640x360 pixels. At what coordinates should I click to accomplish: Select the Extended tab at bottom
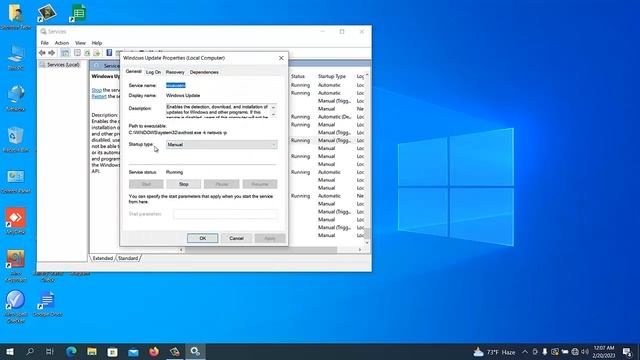click(x=102, y=258)
